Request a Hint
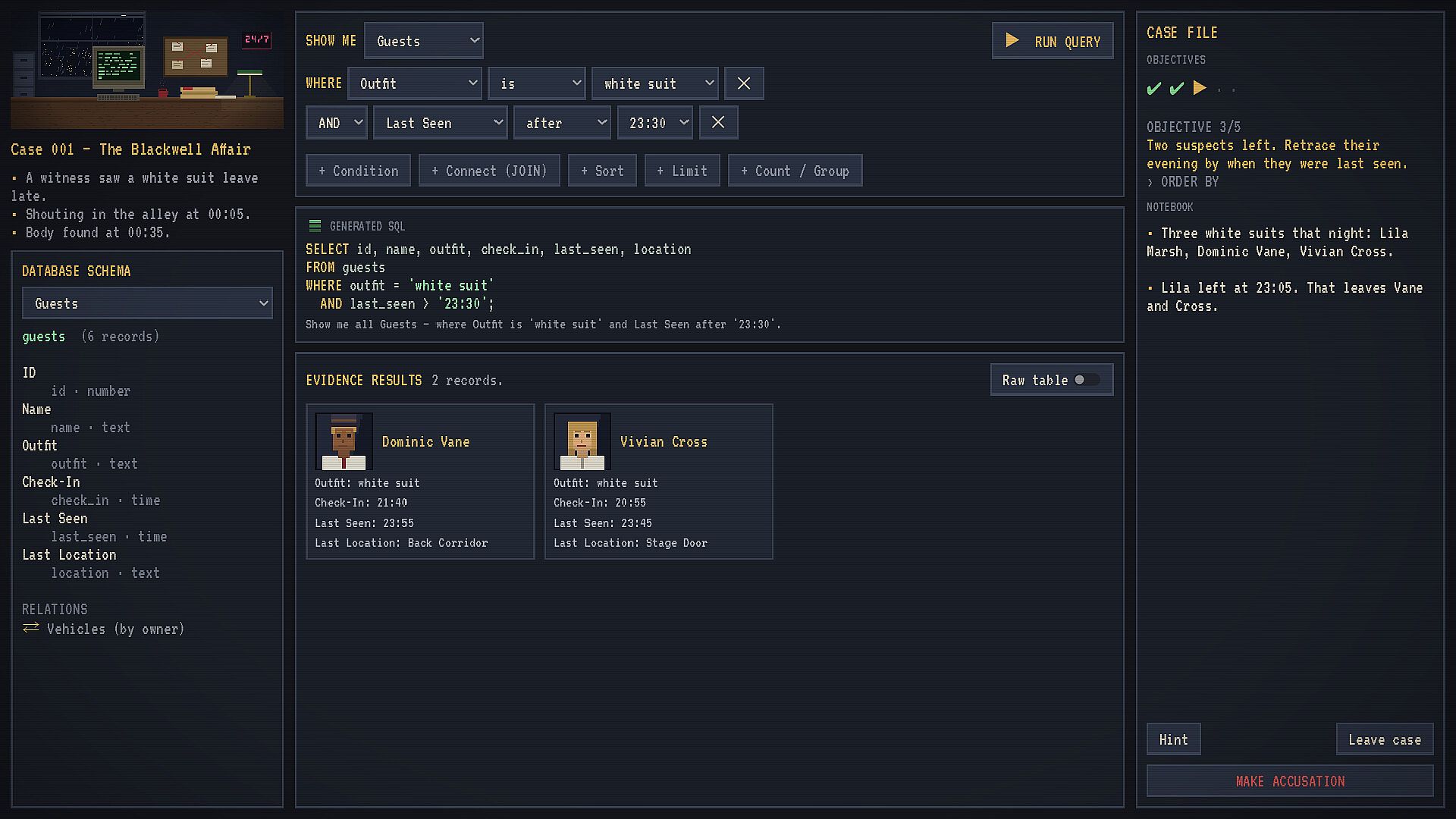1456x819 pixels. [x=1173, y=739]
